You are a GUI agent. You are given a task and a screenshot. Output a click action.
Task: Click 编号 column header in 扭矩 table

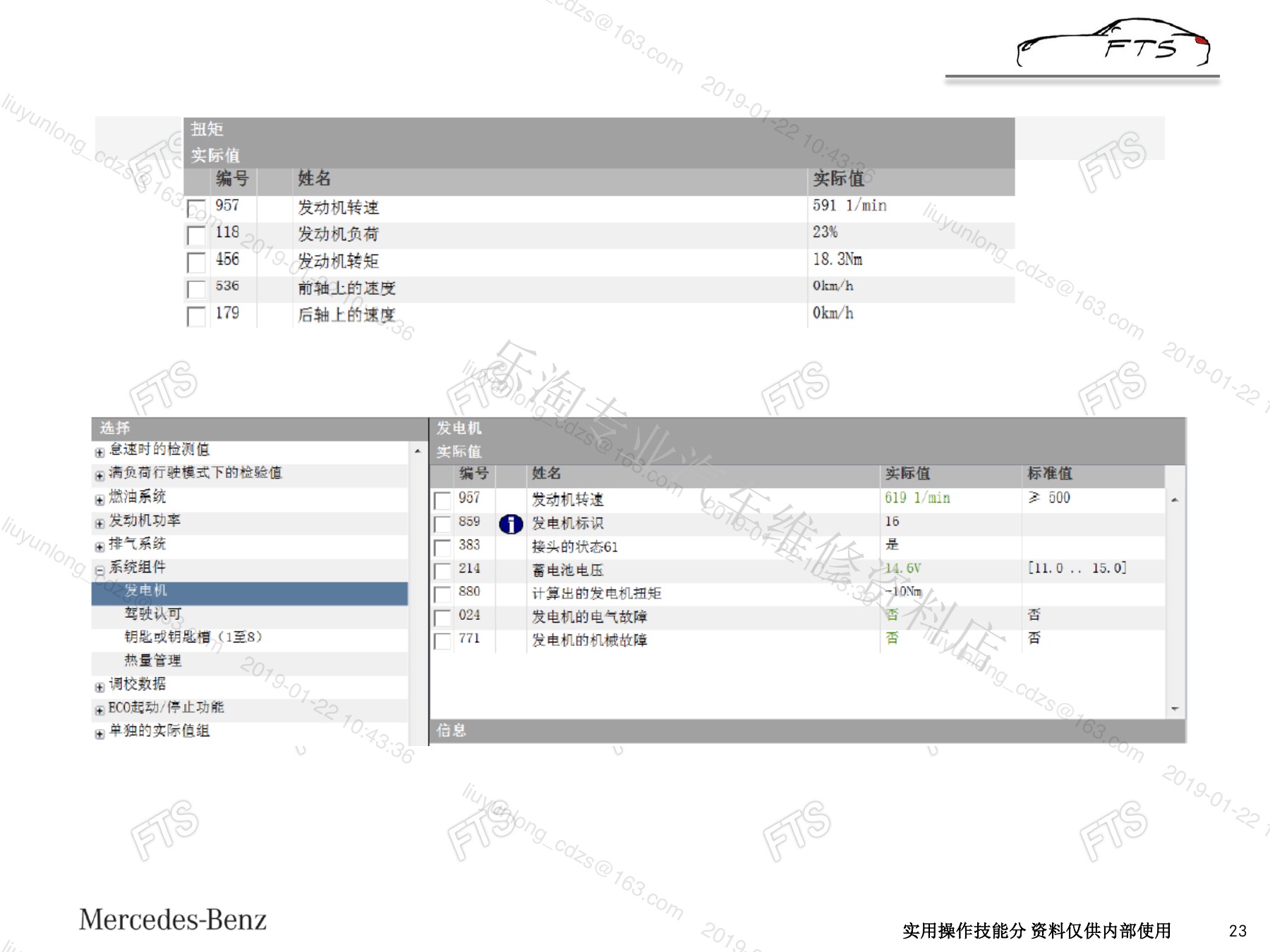pos(233,179)
